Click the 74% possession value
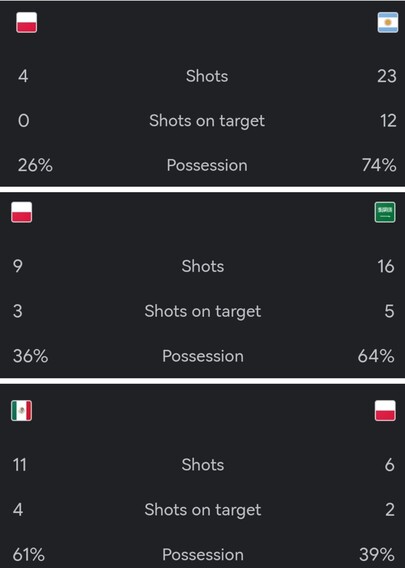Screen dimensions: 405x568 pos(379,165)
